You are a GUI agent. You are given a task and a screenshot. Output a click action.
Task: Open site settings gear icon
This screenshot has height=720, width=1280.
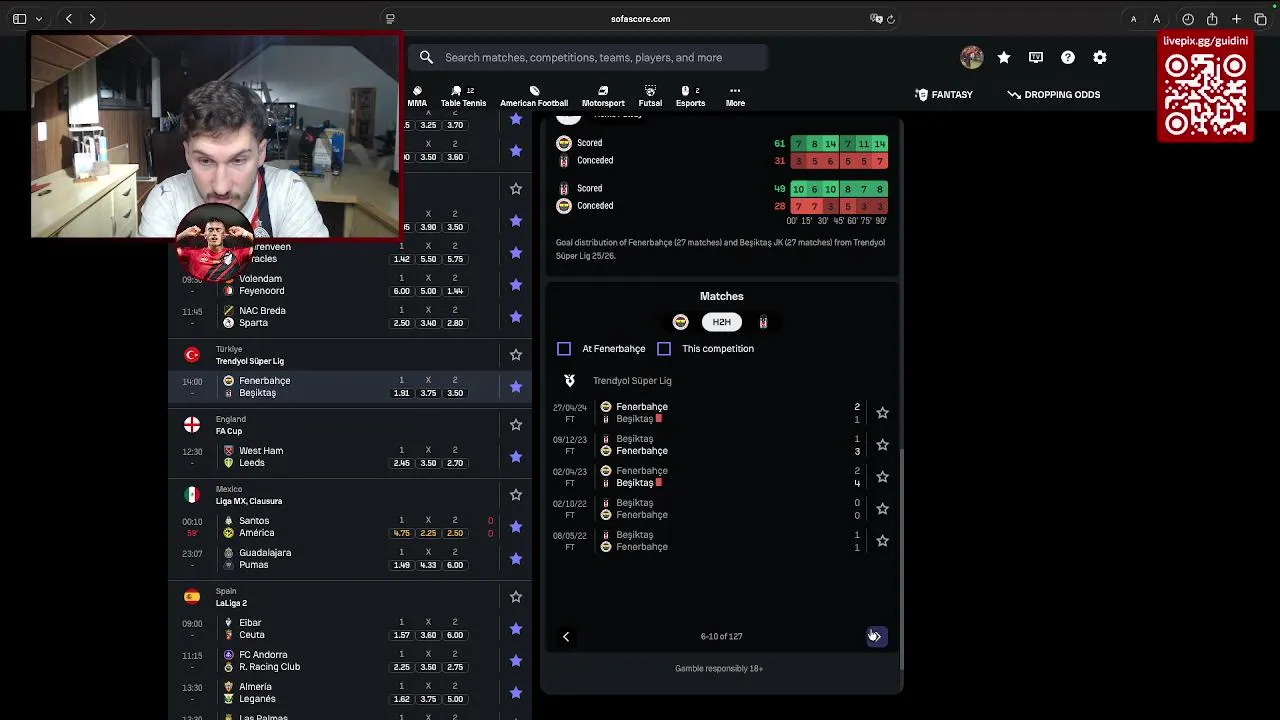pos(1100,58)
